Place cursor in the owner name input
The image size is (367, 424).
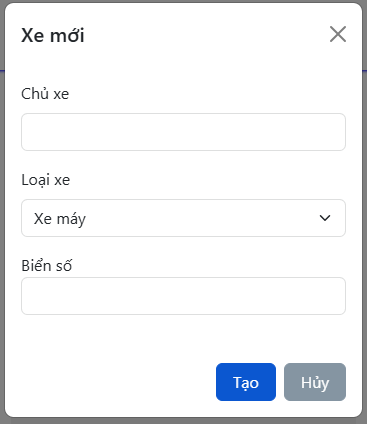point(183,132)
